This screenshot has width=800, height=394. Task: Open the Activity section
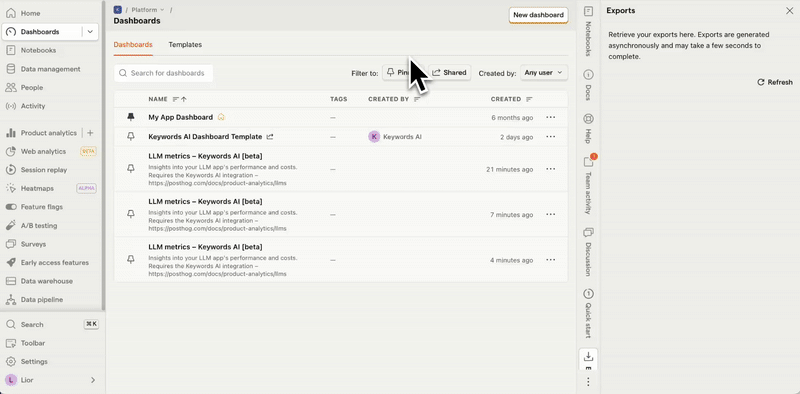[33, 106]
